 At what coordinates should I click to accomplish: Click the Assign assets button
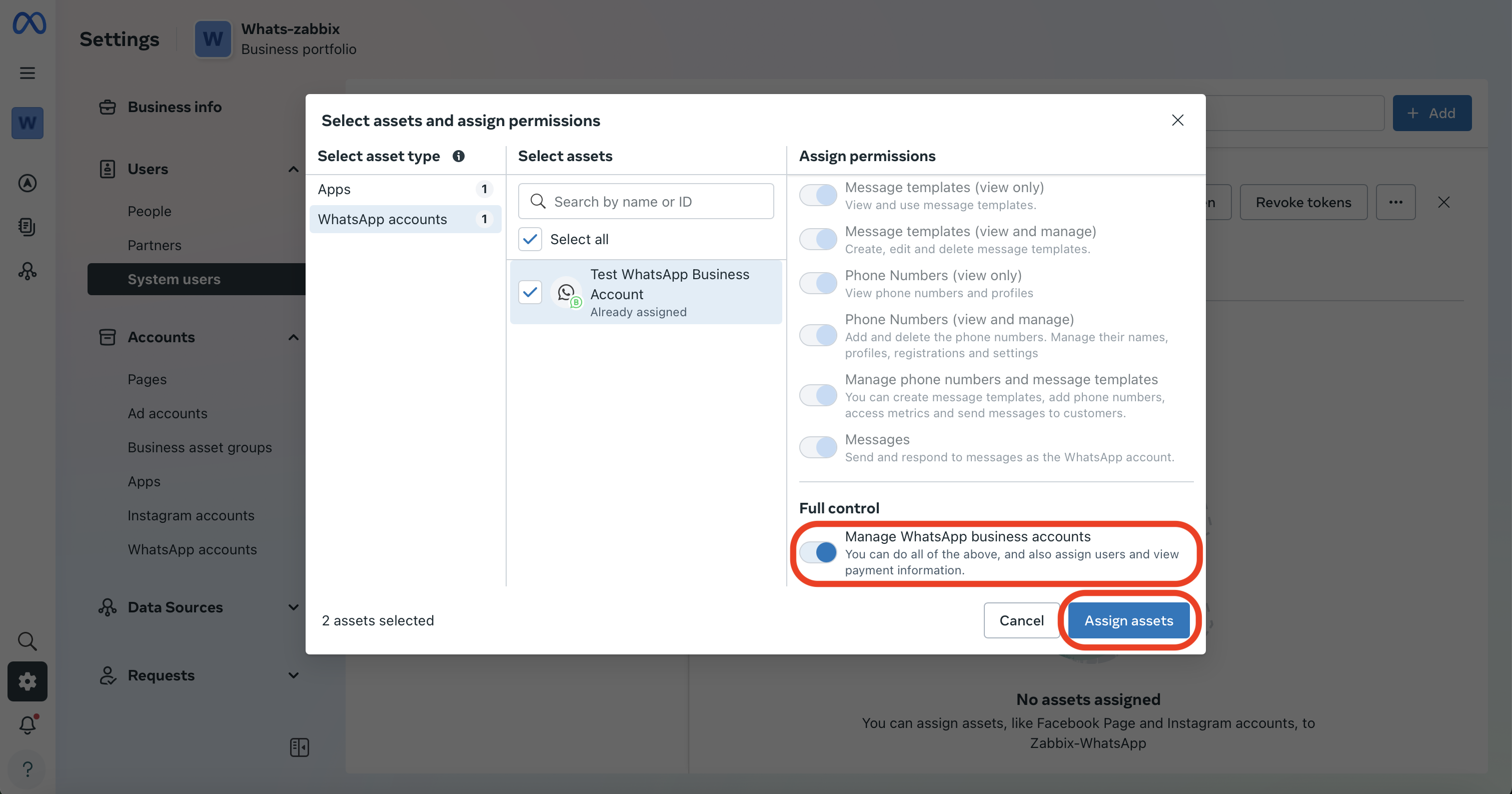(1129, 620)
